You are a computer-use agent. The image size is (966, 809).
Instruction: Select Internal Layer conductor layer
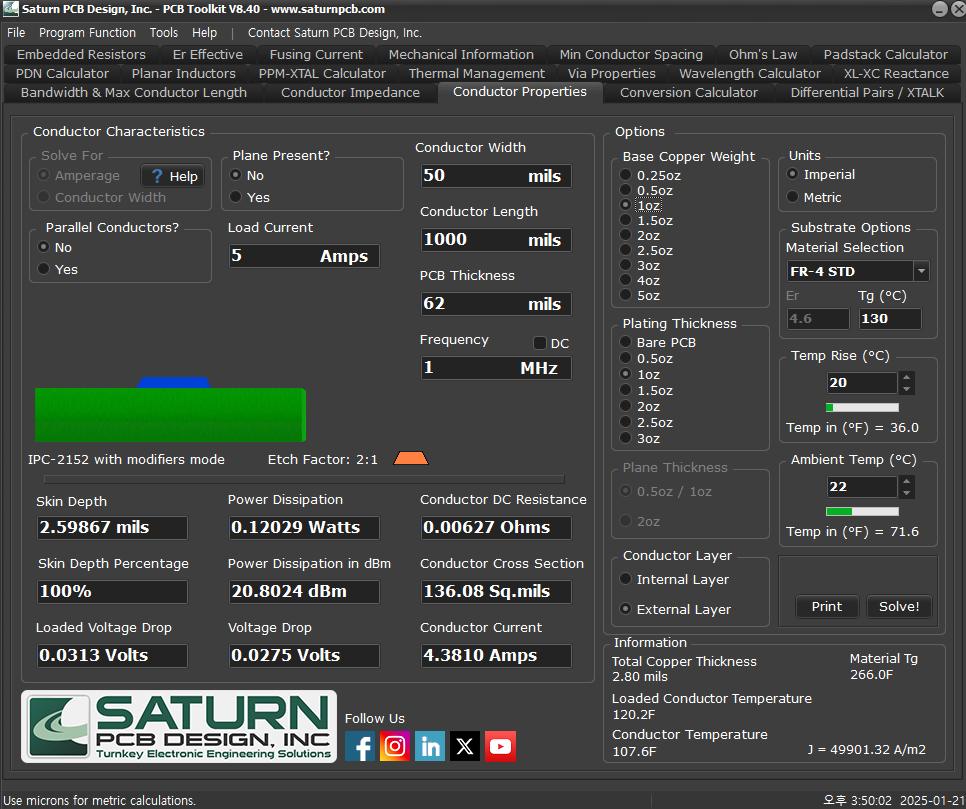coord(675,579)
